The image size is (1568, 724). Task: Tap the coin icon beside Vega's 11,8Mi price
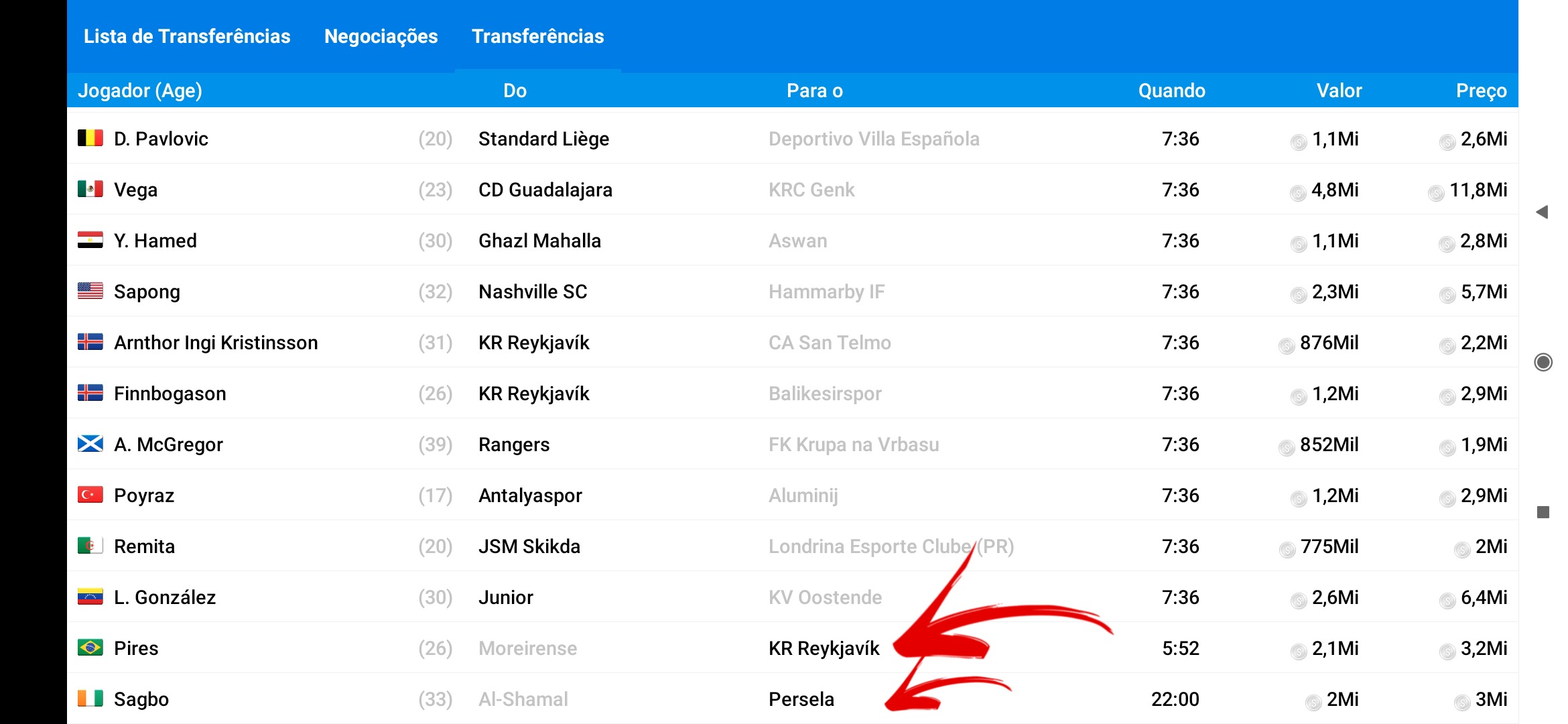(x=1435, y=193)
